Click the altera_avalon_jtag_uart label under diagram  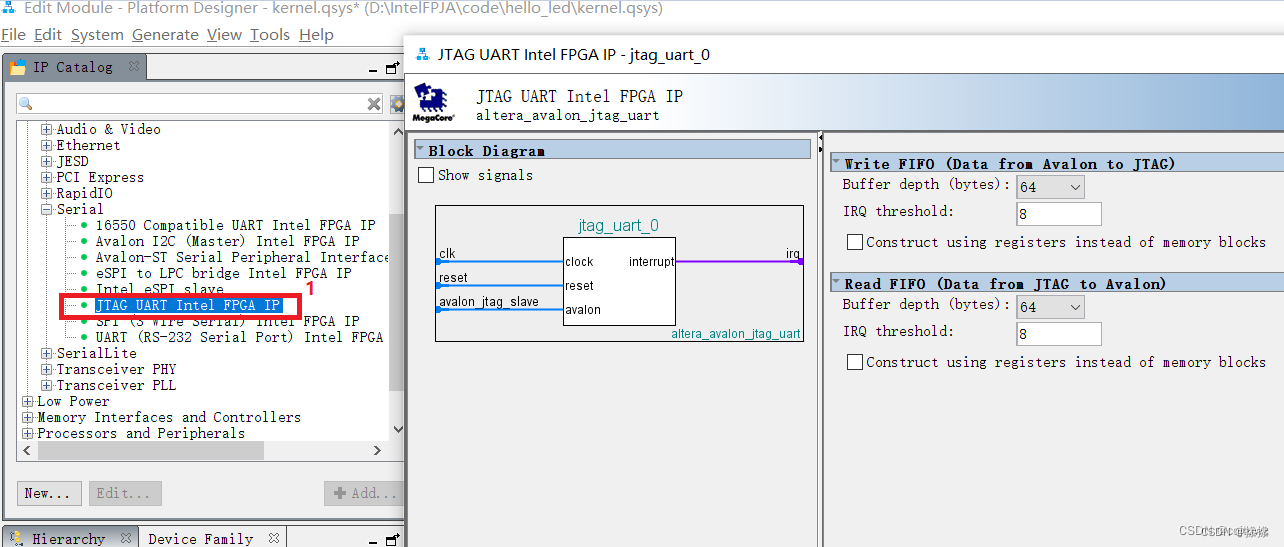736,334
